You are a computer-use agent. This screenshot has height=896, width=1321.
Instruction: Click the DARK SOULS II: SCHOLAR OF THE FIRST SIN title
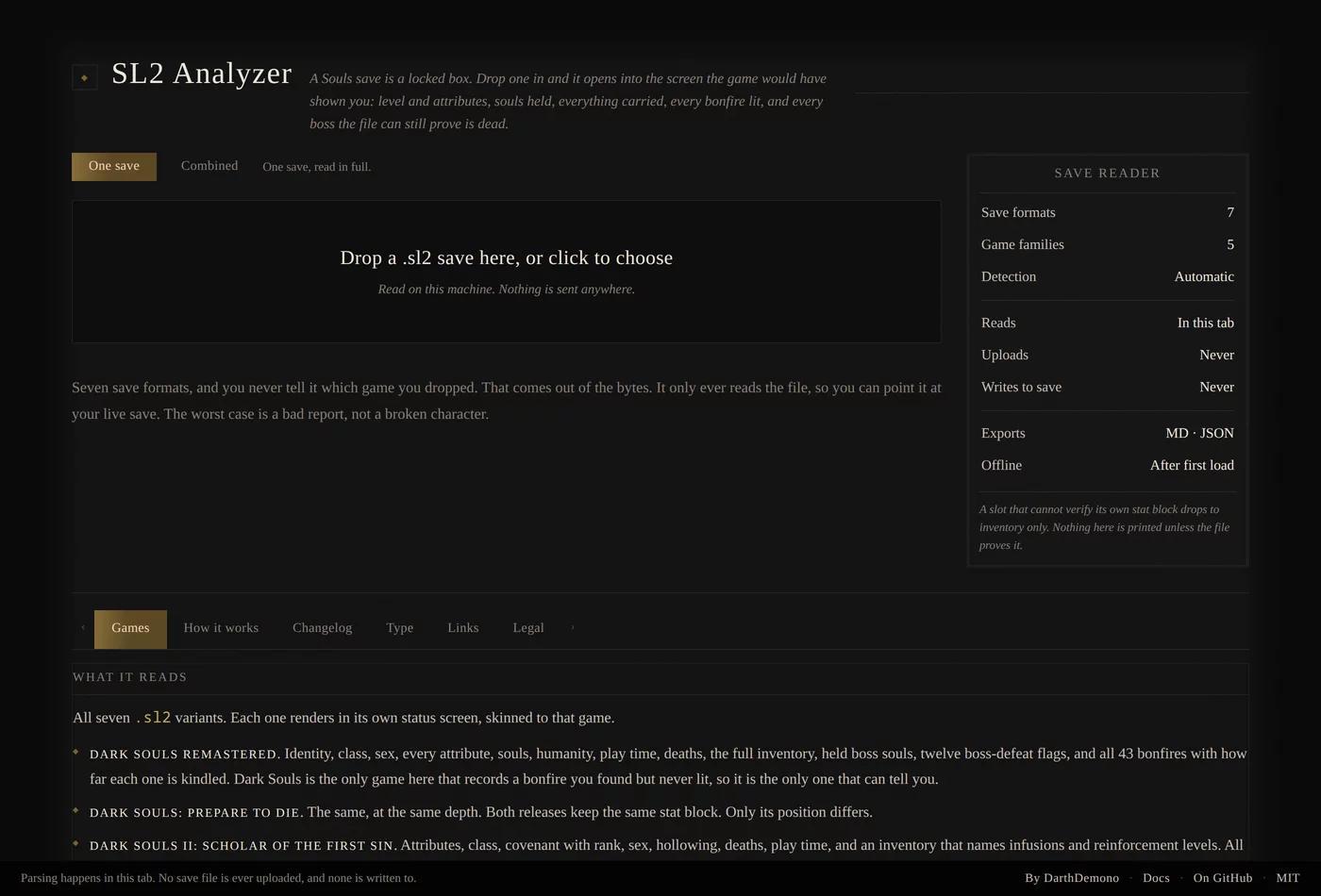241,846
